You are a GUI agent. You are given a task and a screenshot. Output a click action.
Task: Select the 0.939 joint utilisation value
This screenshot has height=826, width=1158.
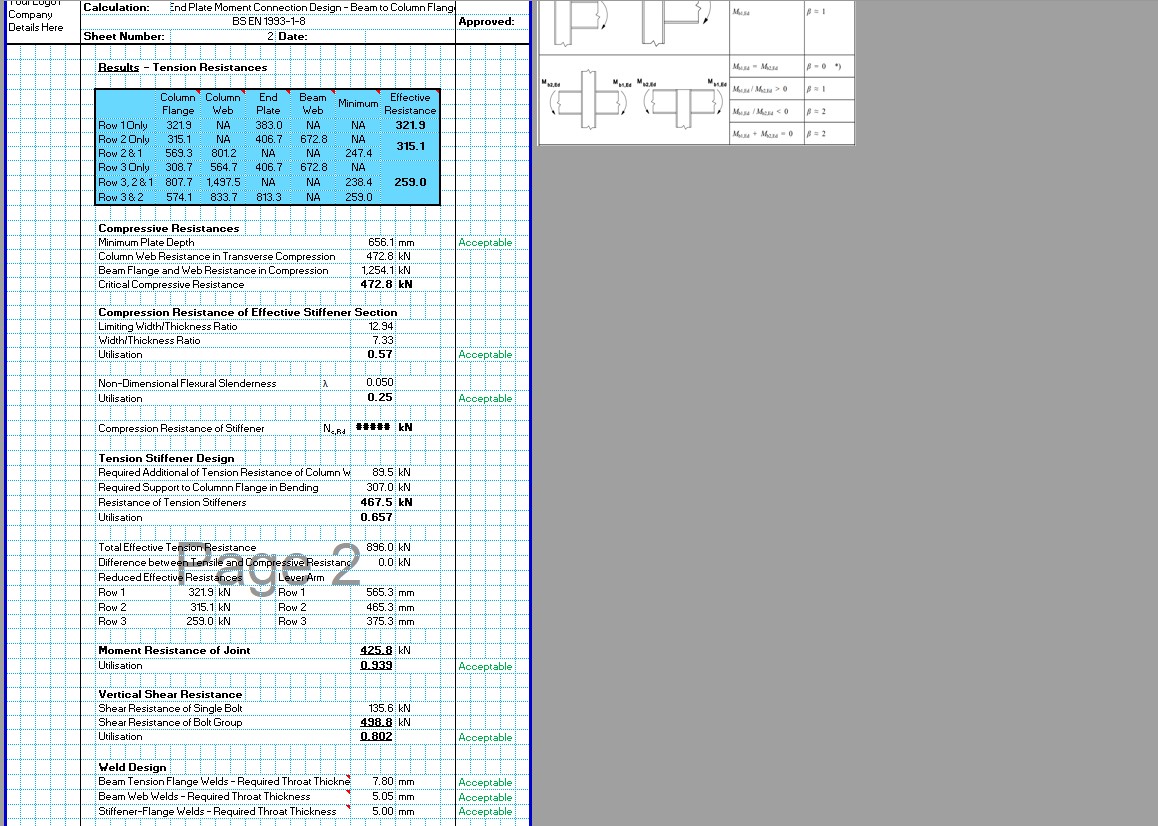376,665
